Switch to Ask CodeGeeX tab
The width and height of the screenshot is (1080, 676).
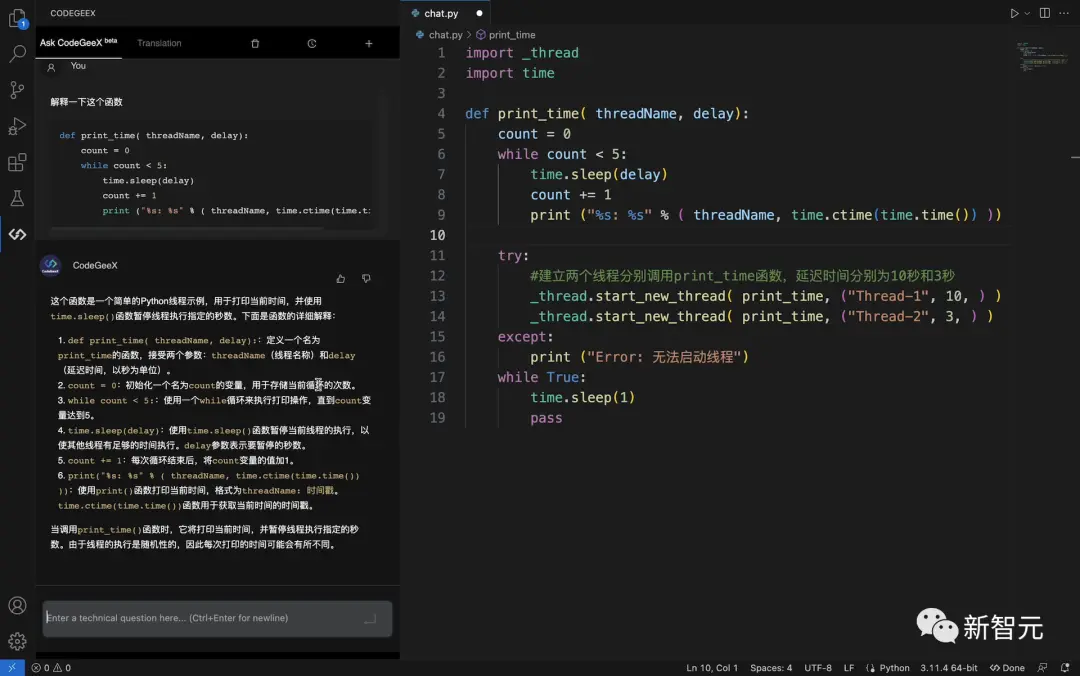click(x=78, y=43)
